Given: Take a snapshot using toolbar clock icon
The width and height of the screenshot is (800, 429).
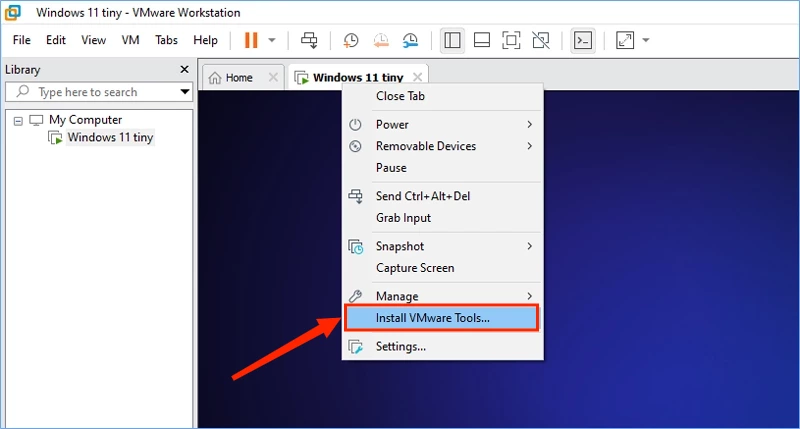Looking at the screenshot, I should (x=351, y=40).
